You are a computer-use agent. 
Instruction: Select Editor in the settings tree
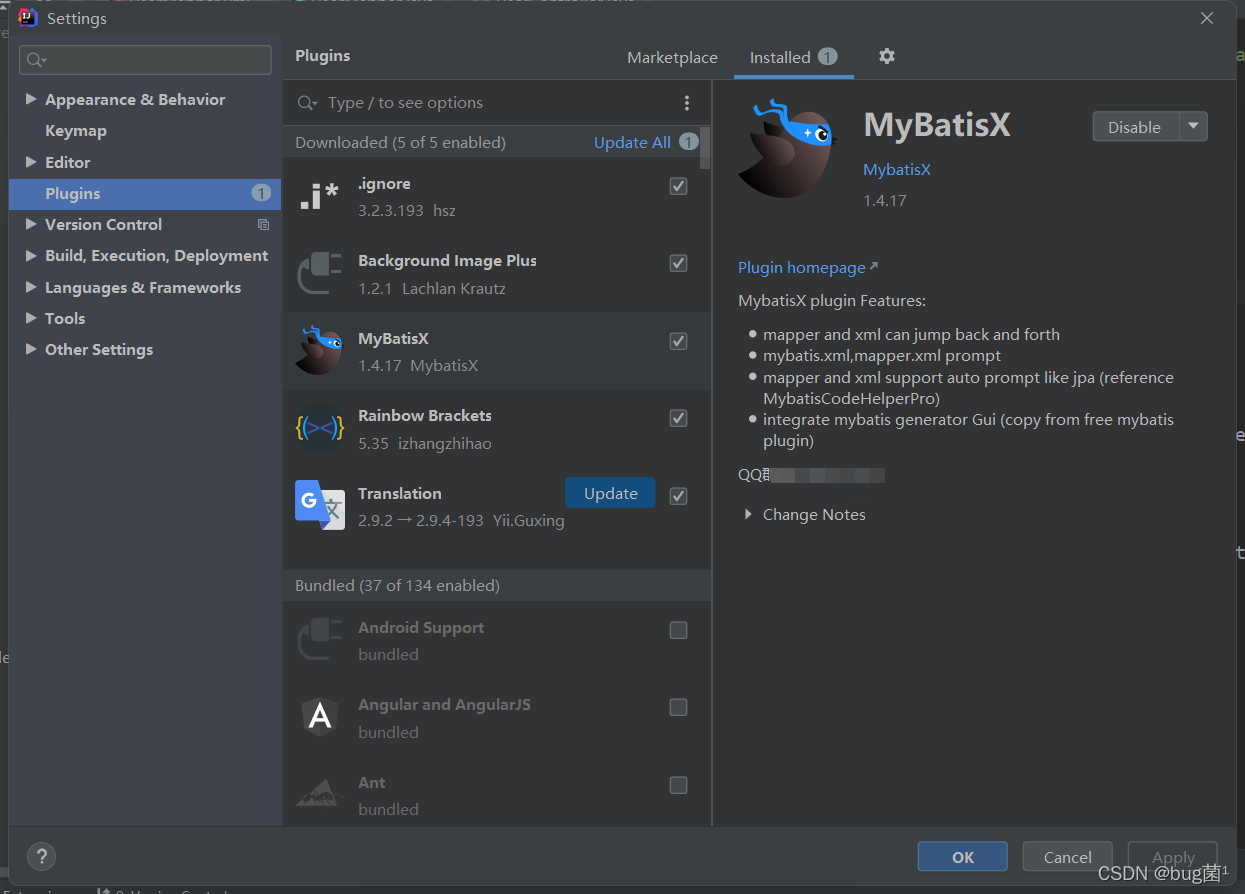pyautogui.click(x=68, y=162)
